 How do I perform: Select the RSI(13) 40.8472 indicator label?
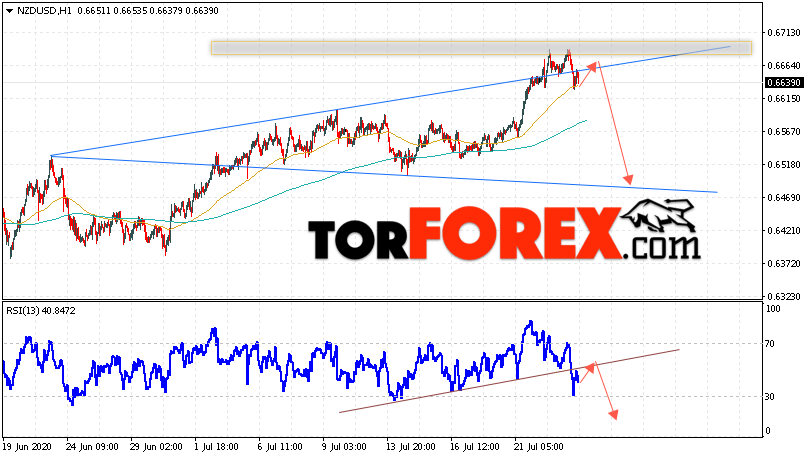pos(41,311)
